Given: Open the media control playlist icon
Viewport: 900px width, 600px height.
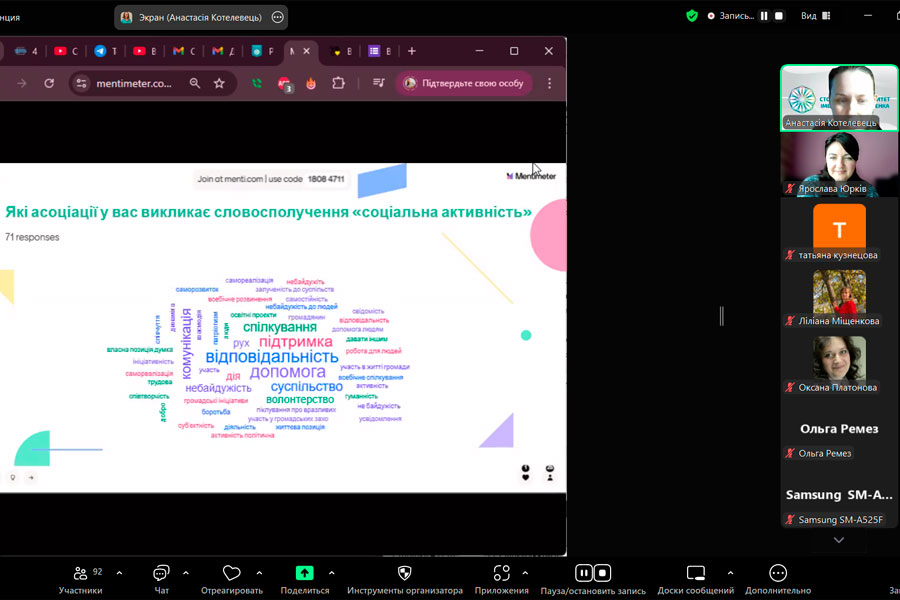Looking at the screenshot, I should point(379,83).
